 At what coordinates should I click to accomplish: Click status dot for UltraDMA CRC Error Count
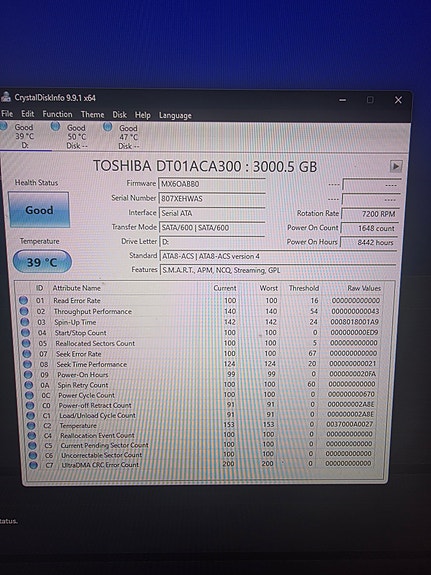click(x=34, y=465)
